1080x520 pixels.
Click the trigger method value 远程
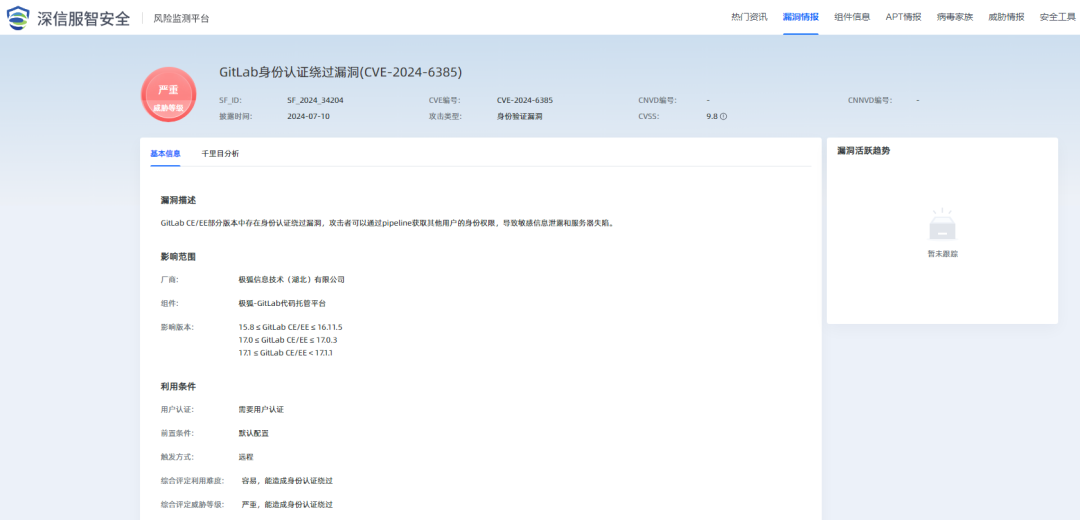click(x=246, y=457)
